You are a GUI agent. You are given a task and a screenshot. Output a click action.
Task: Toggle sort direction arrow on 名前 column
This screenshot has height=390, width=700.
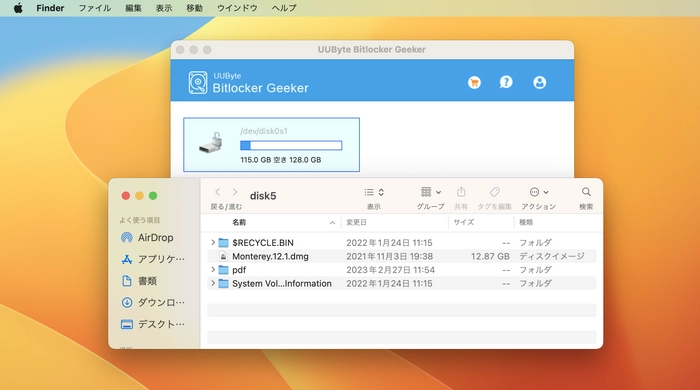pyautogui.click(x=332, y=223)
